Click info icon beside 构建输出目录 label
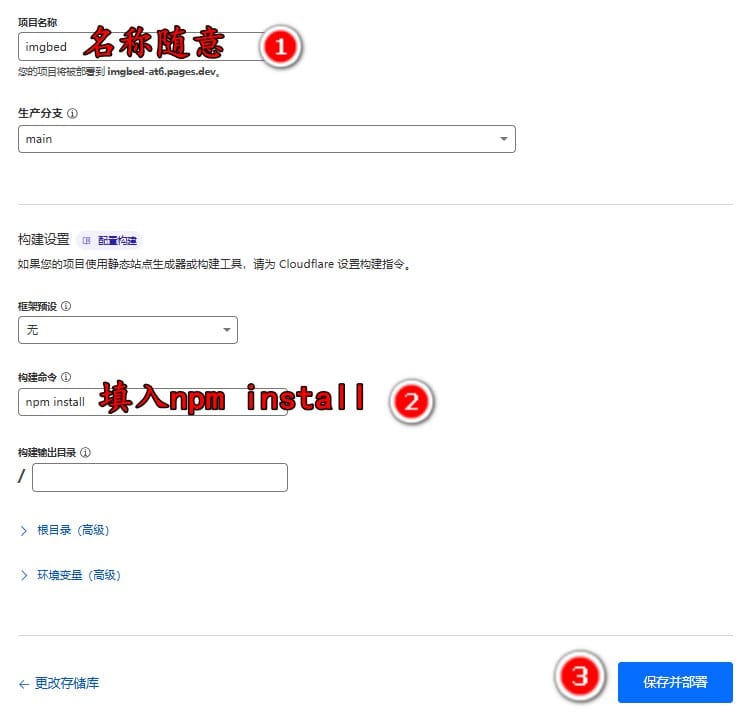Viewport: 747px width, 713px height. click(85, 452)
